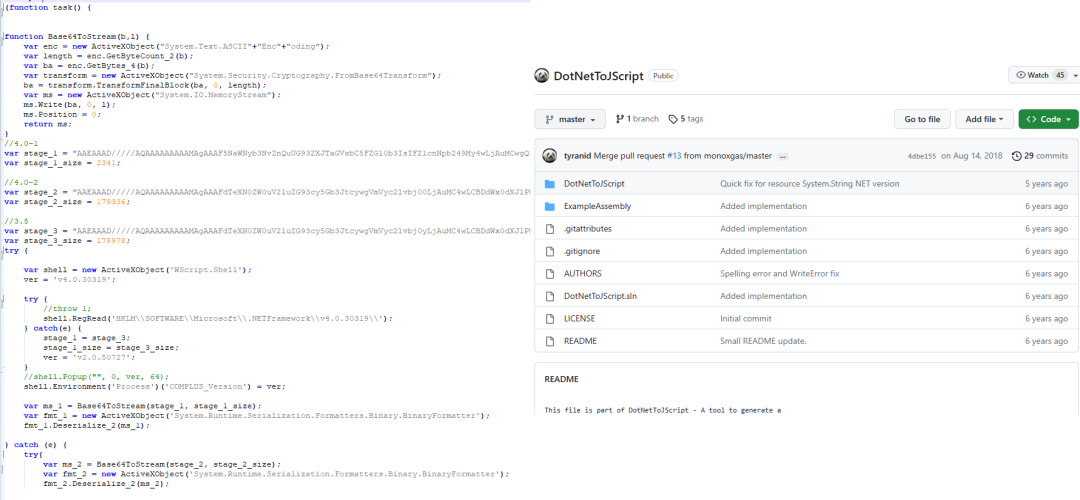Expand the commit message ellipsis button
The height and width of the screenshot is (500, 1080).
[782, 156]
